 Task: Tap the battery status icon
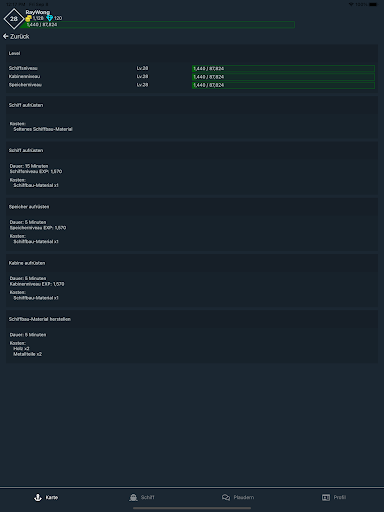[373, 4]
